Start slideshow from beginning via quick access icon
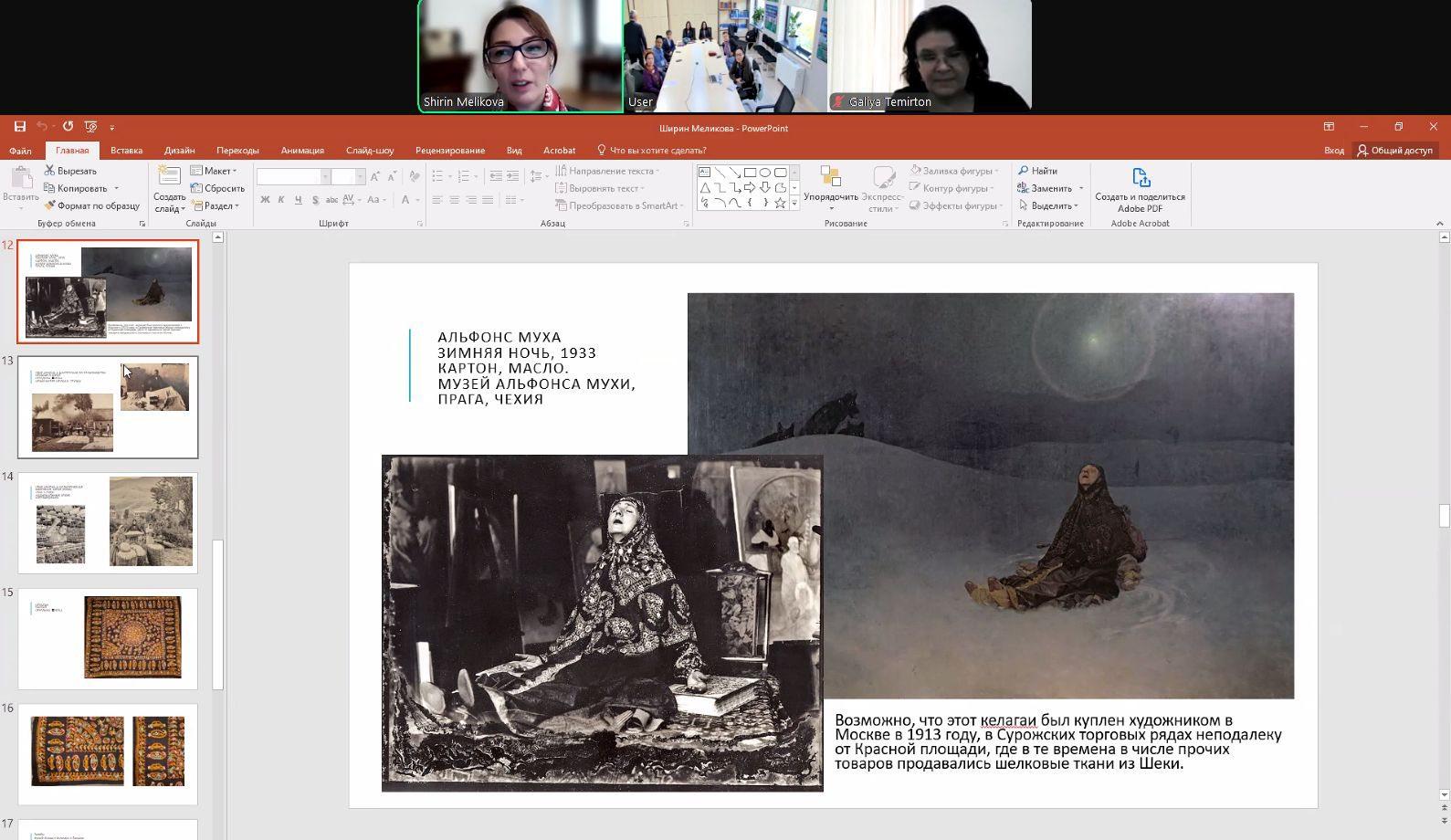 coord(90,127)
